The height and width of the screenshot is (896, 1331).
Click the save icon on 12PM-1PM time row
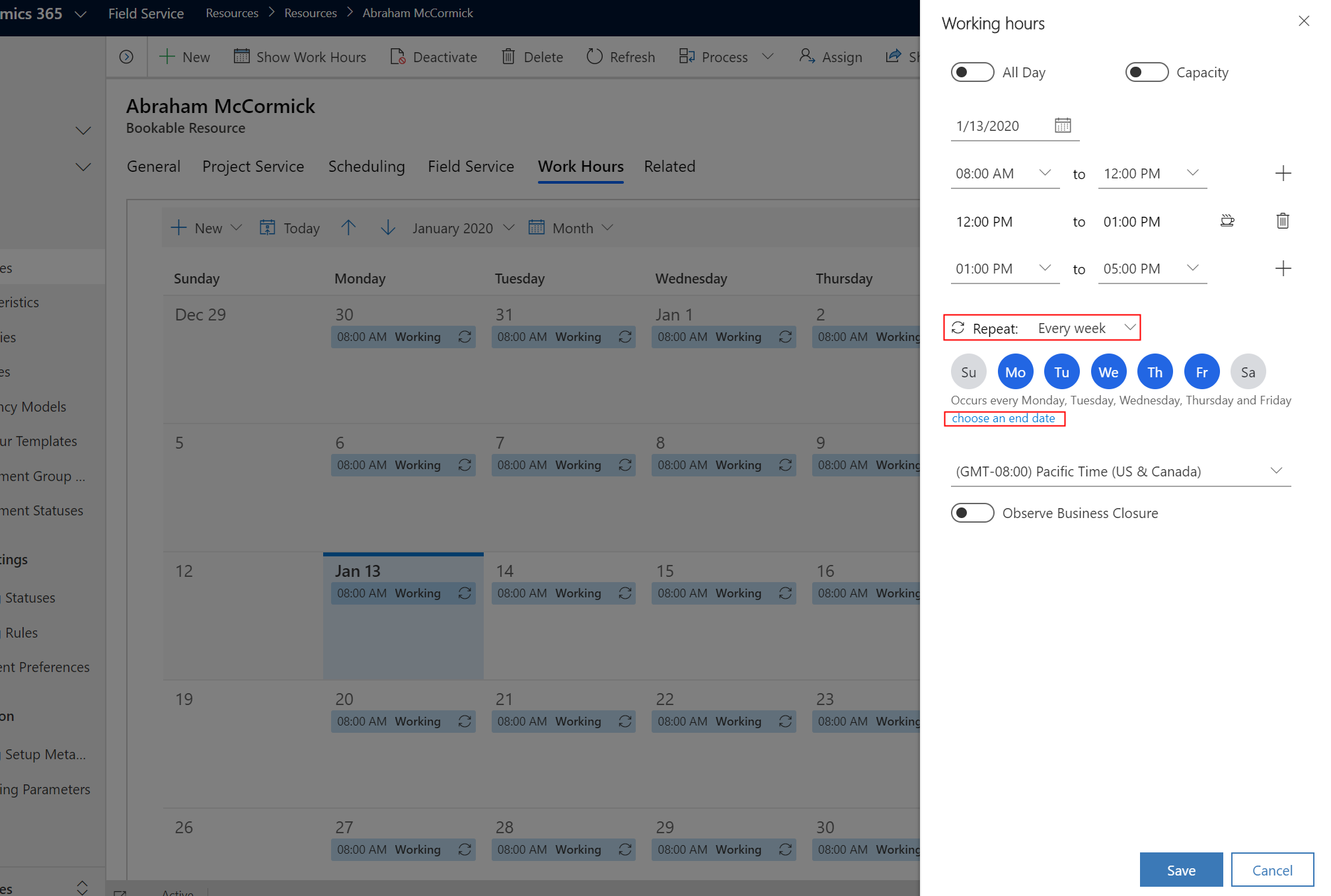[1227, 220]
